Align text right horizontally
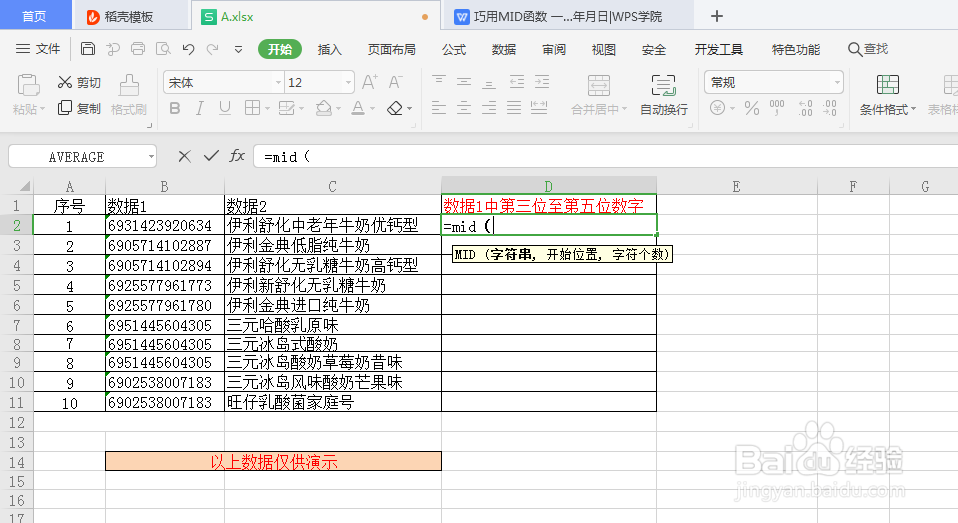Viewport: 958px width, 523px height. pyautogui.click(x=489, y=108)
